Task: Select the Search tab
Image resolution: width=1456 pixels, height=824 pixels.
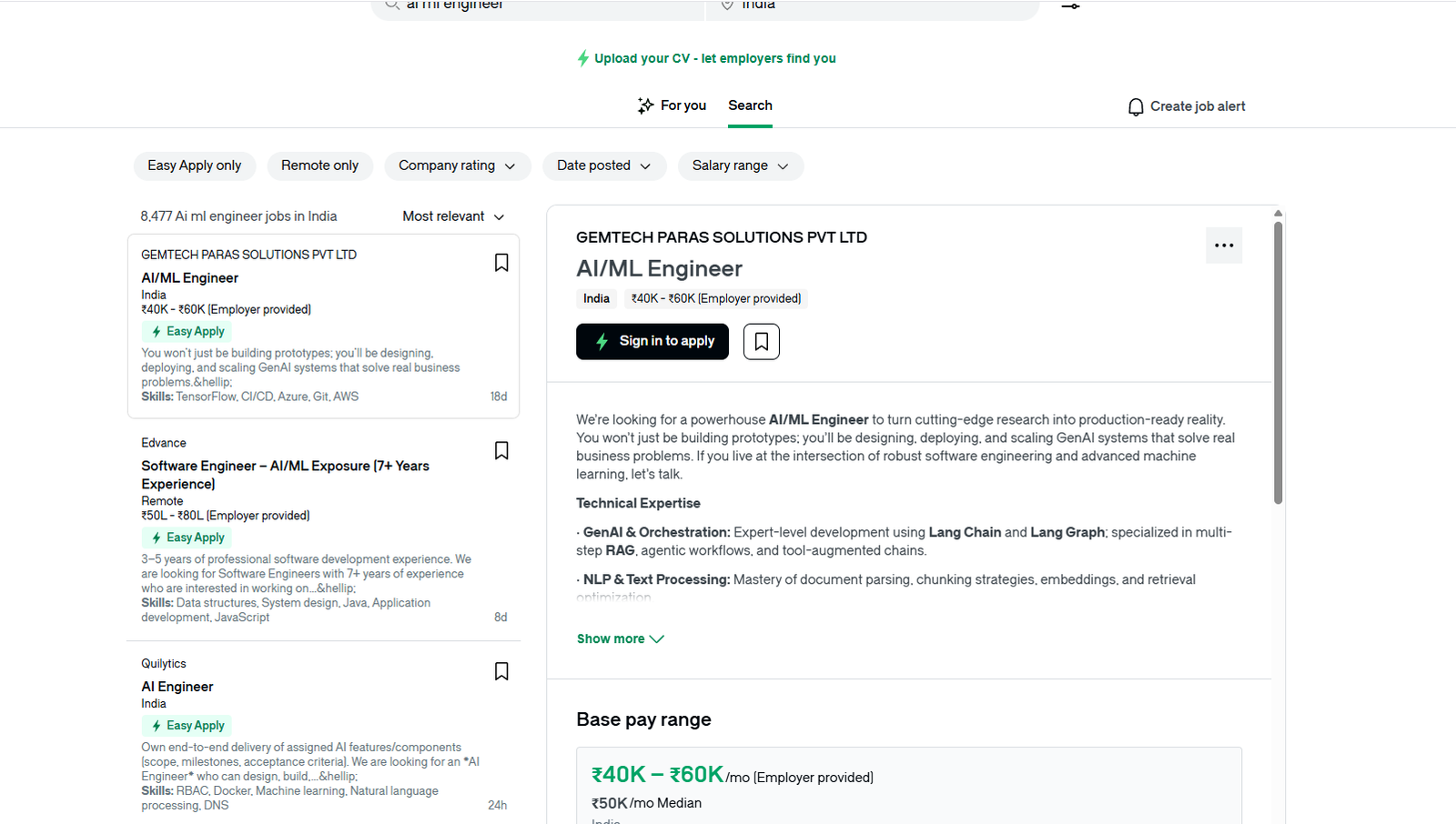Action: point(750,106)
